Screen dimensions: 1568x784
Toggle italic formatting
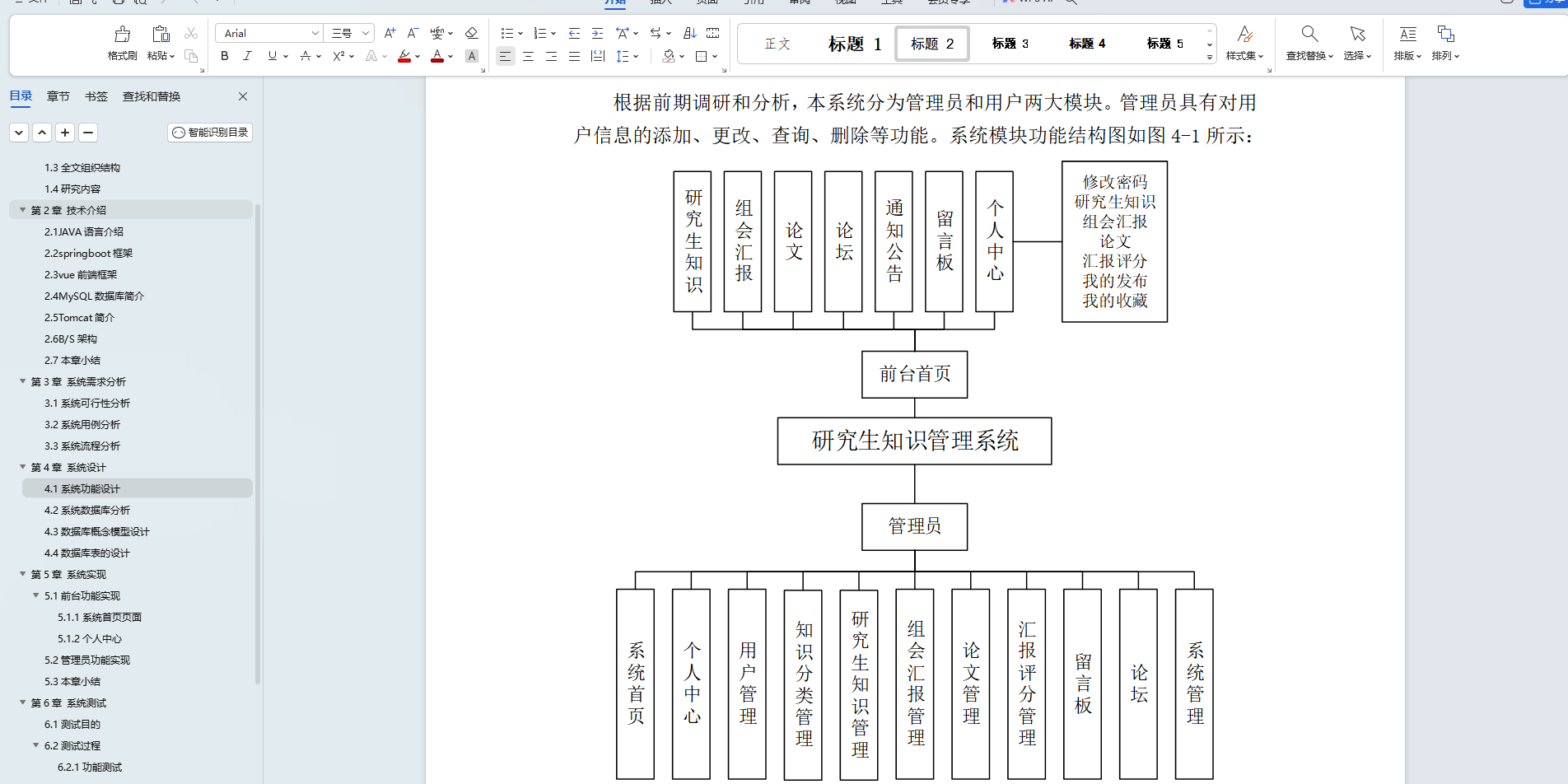click(x=247, y=56)
